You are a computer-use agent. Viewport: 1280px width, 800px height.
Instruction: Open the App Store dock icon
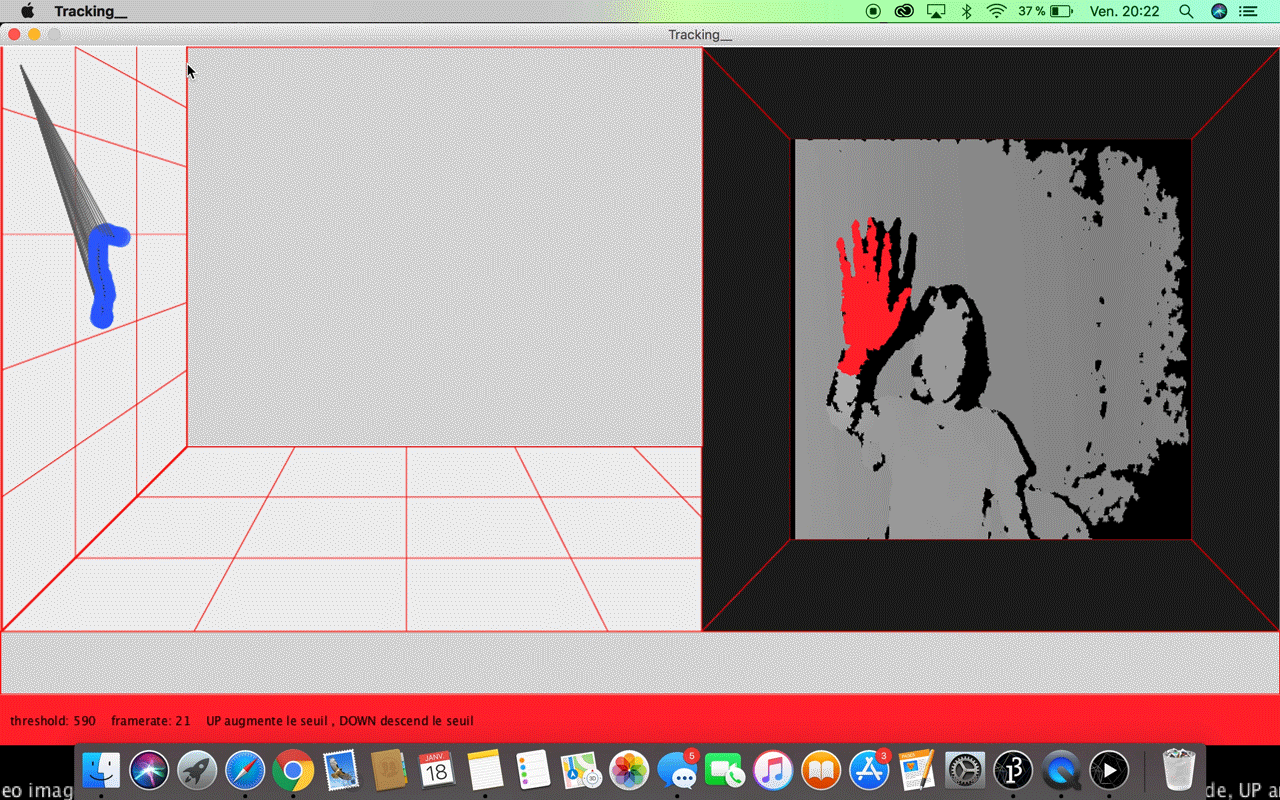click(x=869, y=771)
